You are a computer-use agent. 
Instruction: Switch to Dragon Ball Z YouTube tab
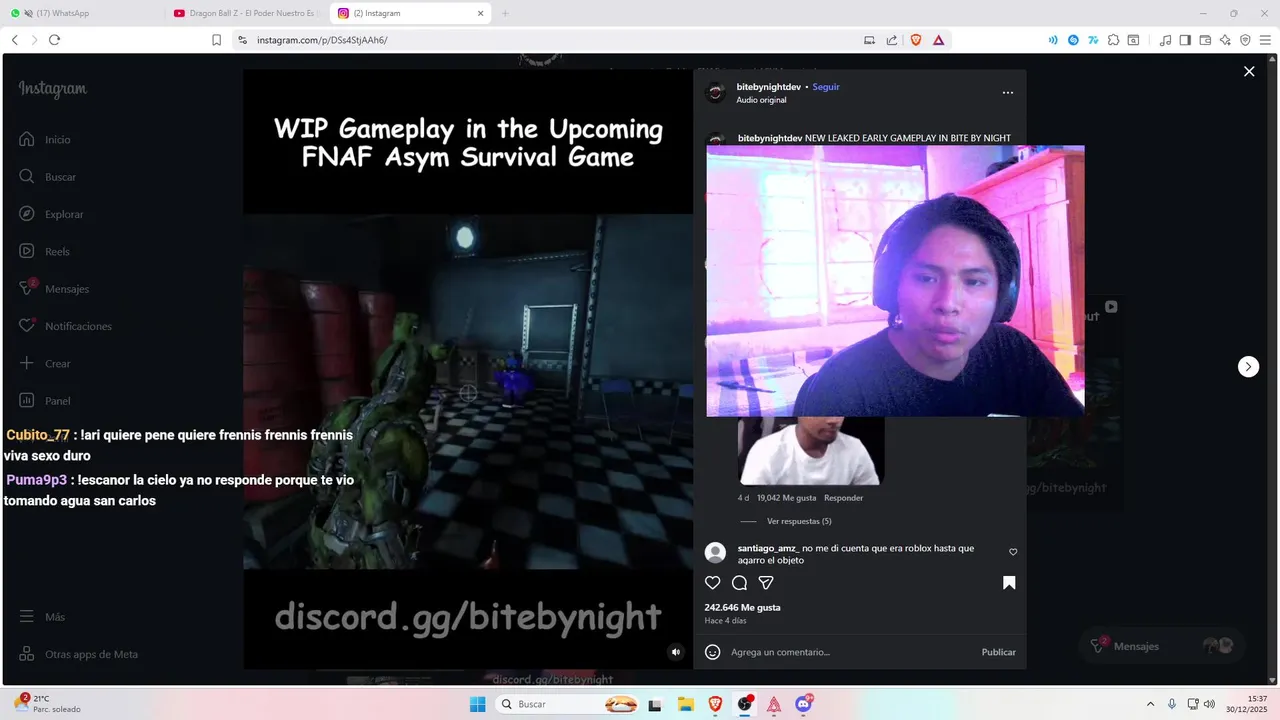pyautogui.click(x=245, y=13)
